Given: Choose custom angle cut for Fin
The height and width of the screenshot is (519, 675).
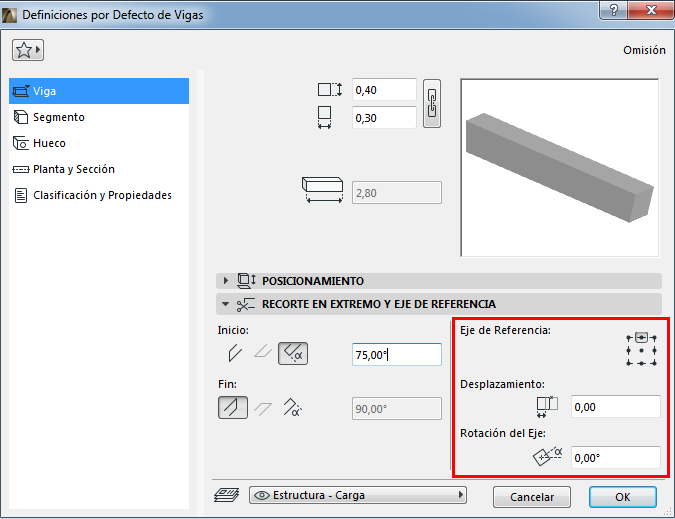Looking at the screenshot, I should click(292, 408).
